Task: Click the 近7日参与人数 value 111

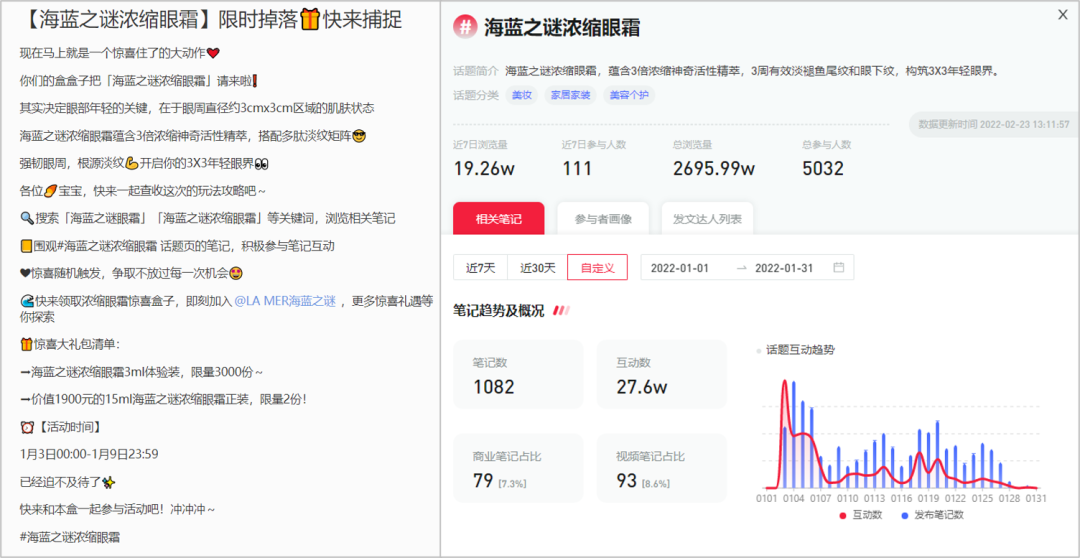Action: coord(577,169)
